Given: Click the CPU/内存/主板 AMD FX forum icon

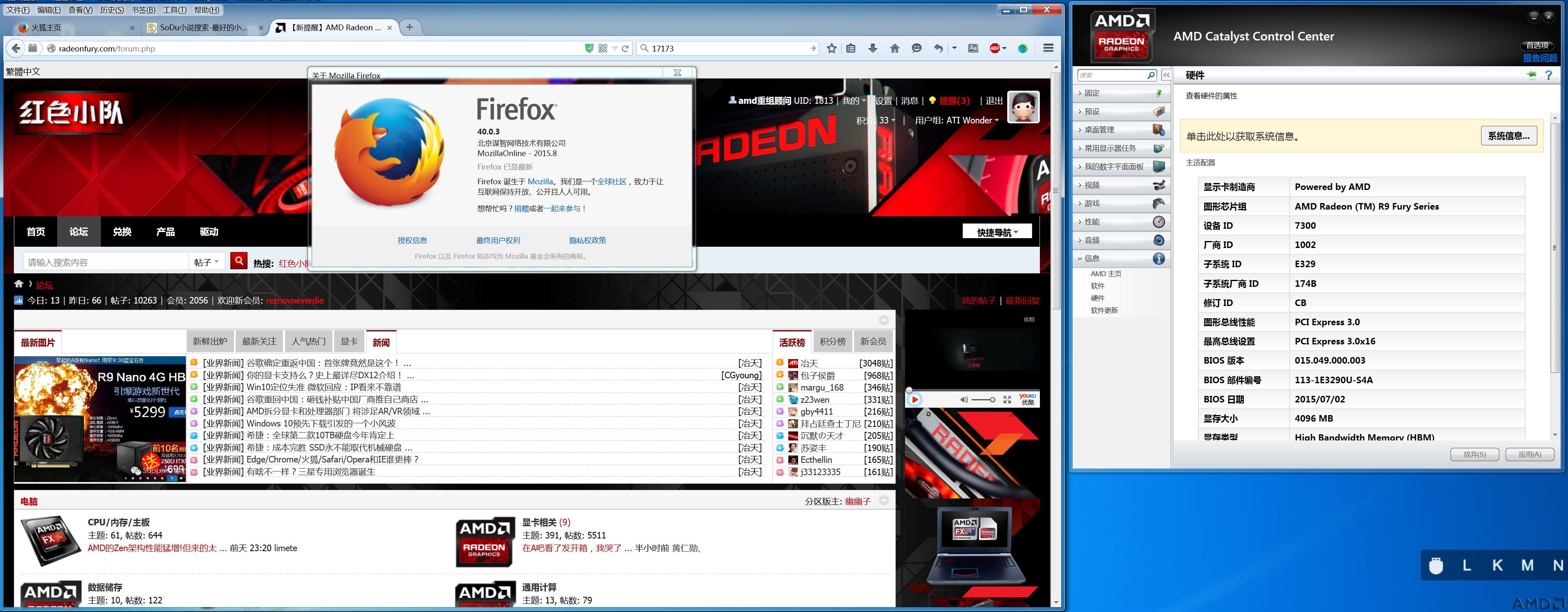Looking at the screenshot, I should [x=51, y=541].
